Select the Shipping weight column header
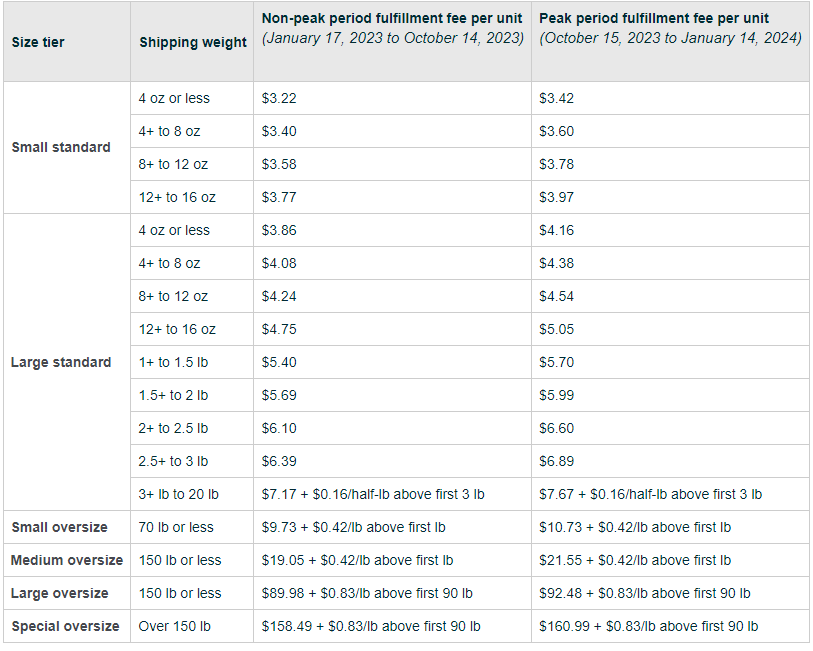Screen dimensions: 813x651 192,41
